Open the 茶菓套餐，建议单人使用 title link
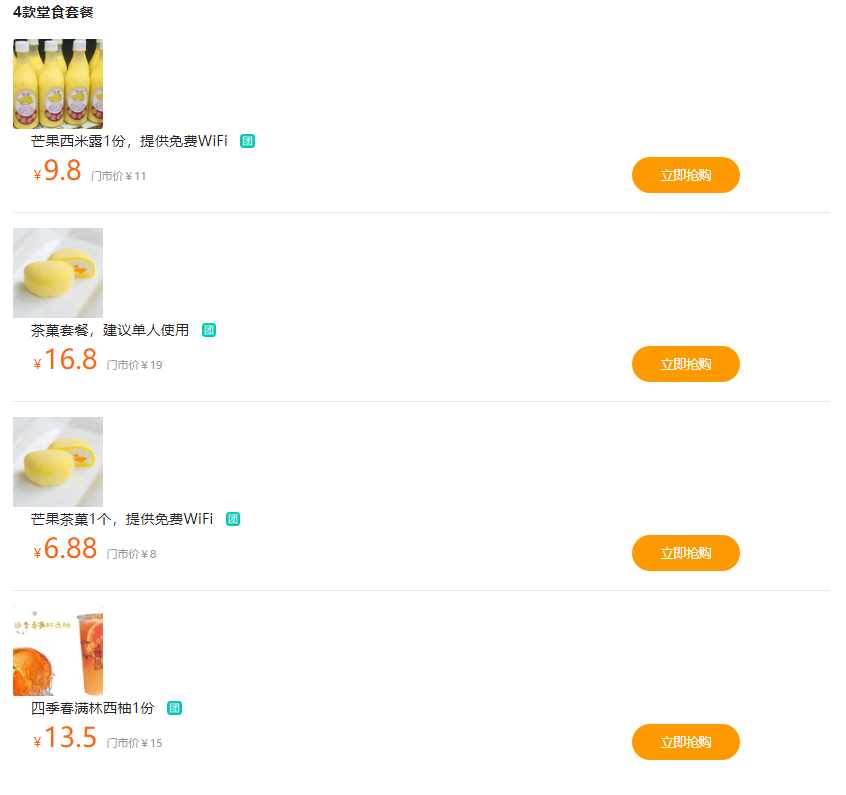This screenshot has height=795, width=846. [110, 330]
